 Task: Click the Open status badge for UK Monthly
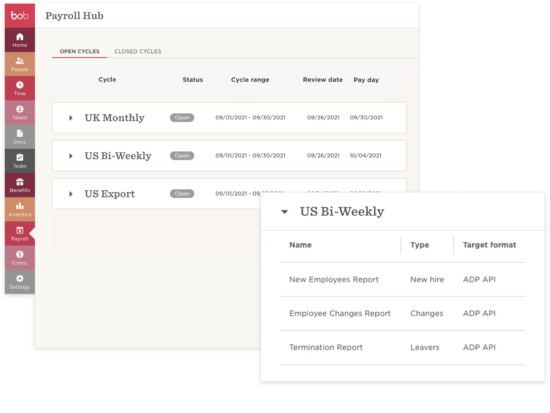click(182, 118)
